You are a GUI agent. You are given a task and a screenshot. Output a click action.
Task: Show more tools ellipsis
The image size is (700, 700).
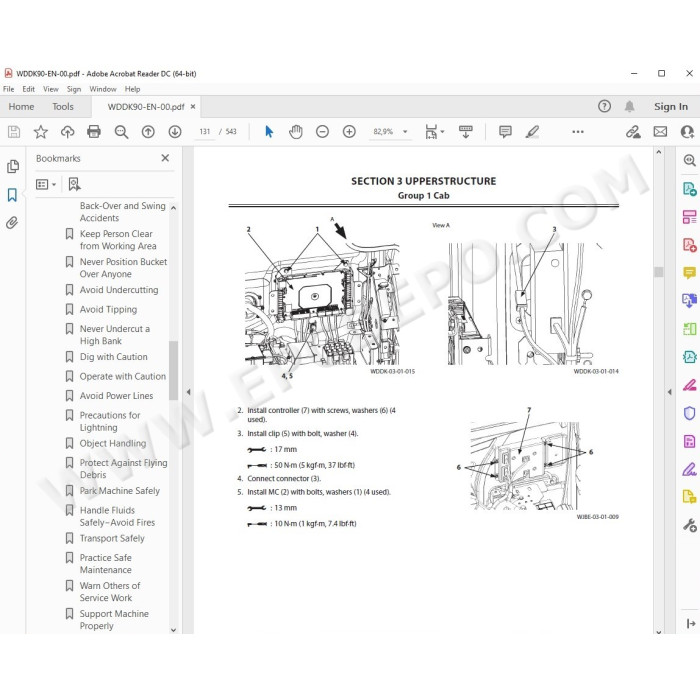point(578,132)
